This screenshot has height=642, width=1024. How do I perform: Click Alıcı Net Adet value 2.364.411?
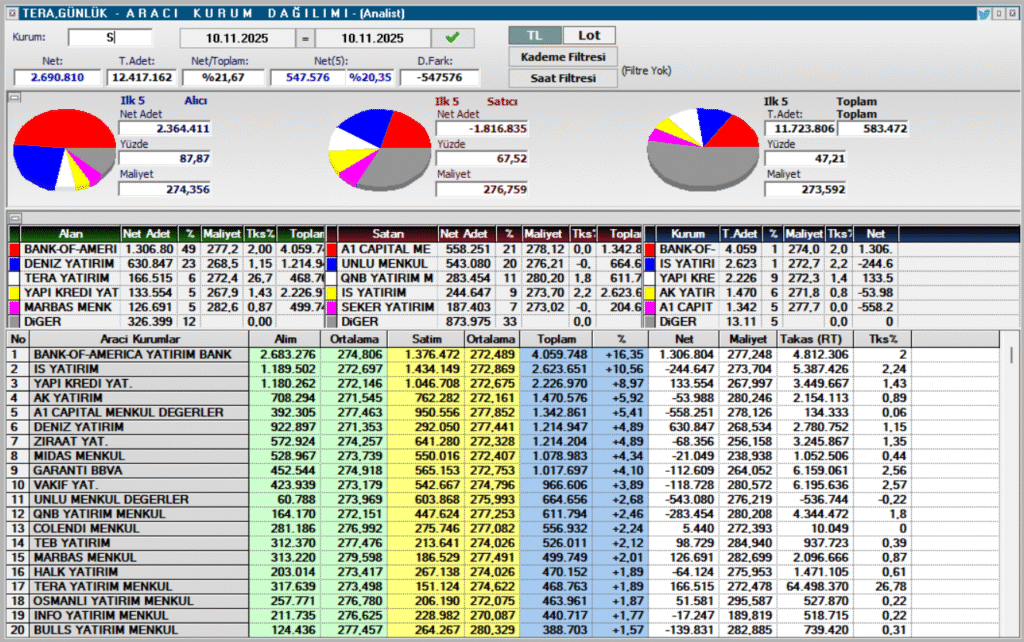pos(165,129)
